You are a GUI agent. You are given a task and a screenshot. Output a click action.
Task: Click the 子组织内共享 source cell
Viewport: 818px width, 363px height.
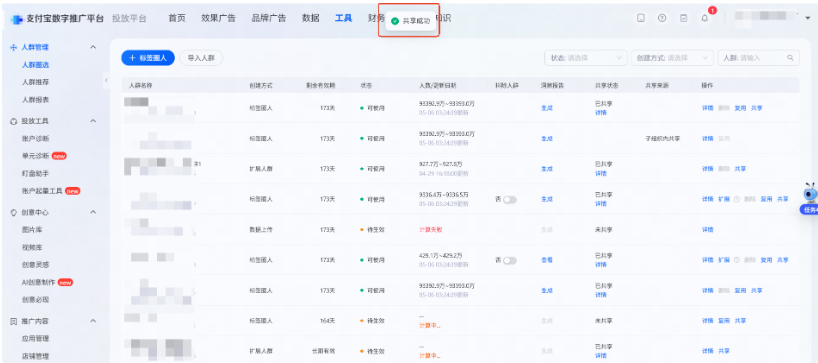(x=663, y=139)
